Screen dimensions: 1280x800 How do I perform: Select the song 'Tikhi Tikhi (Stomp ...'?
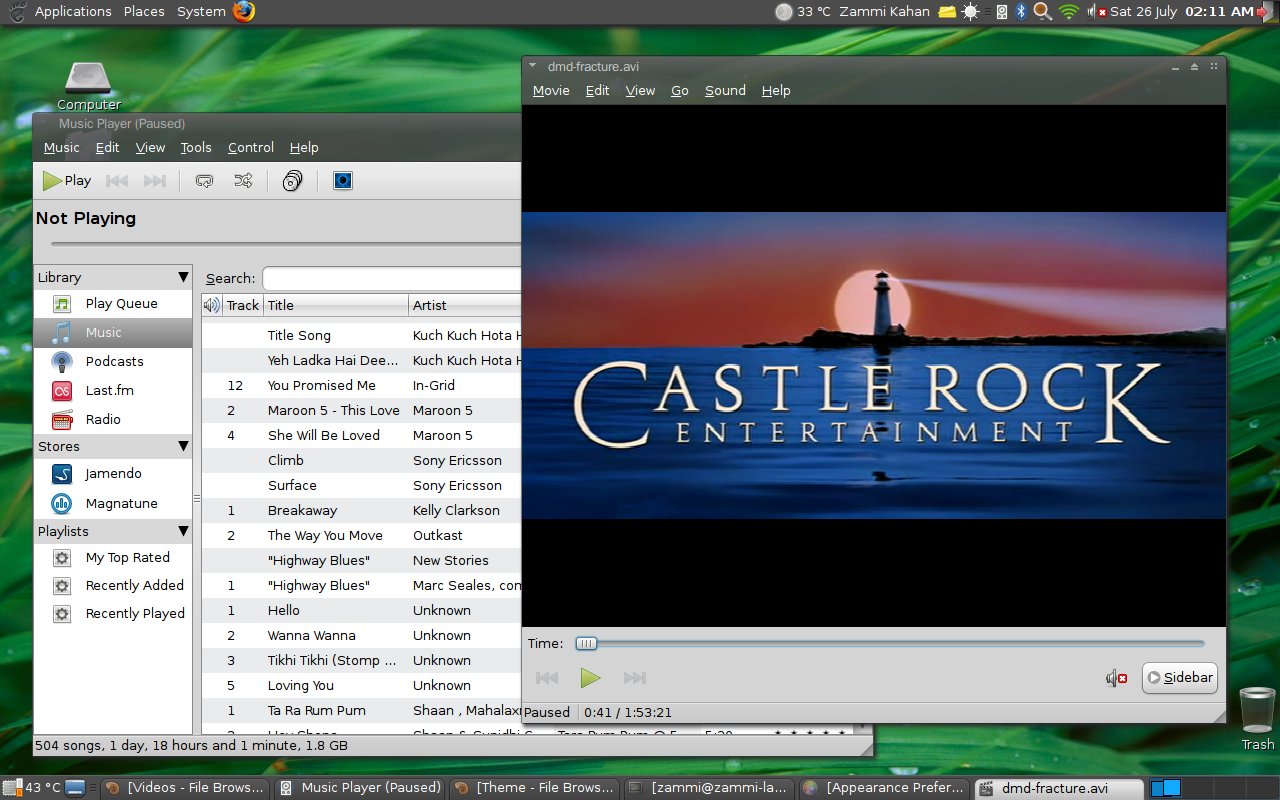coord(362,660)
